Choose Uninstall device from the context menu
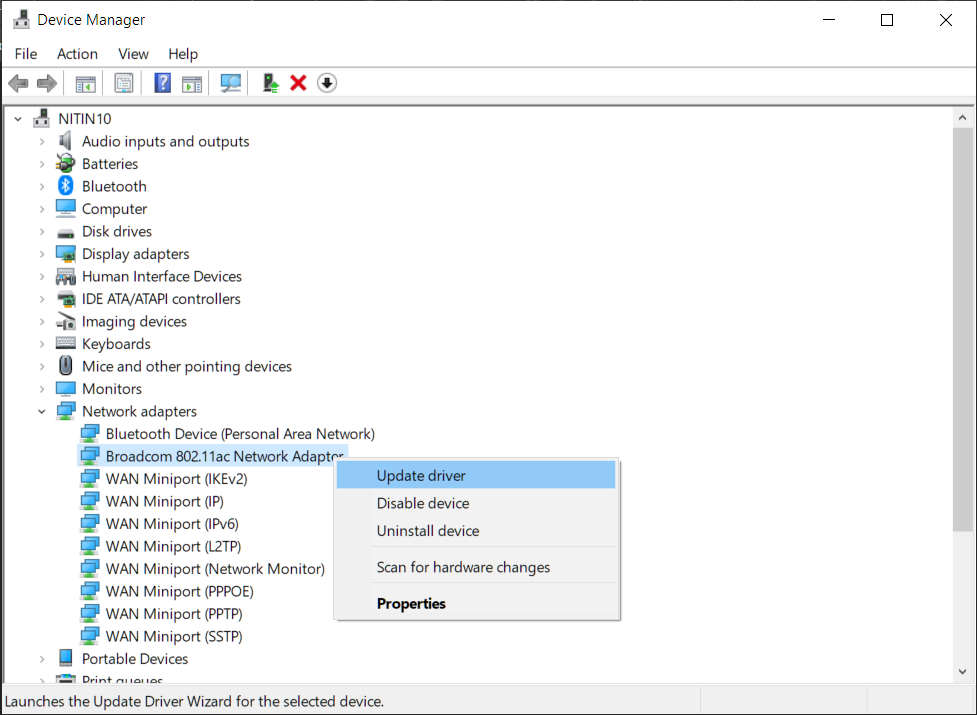This screenshot has height=715, width=977. click(x=476, y=531)
